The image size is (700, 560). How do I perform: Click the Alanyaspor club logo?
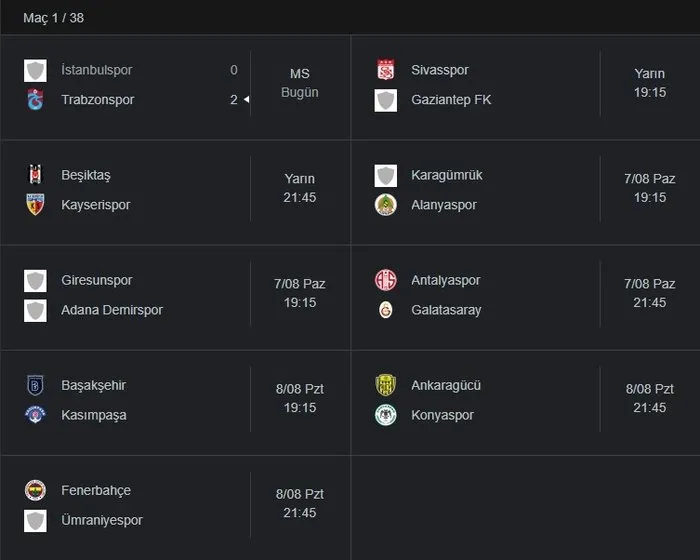[386, 205]
